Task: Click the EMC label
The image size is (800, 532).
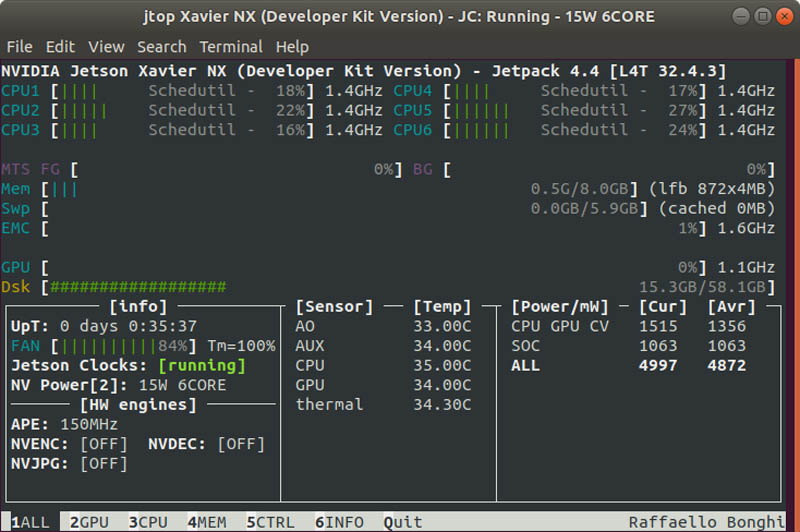Action: pos(15,228)
